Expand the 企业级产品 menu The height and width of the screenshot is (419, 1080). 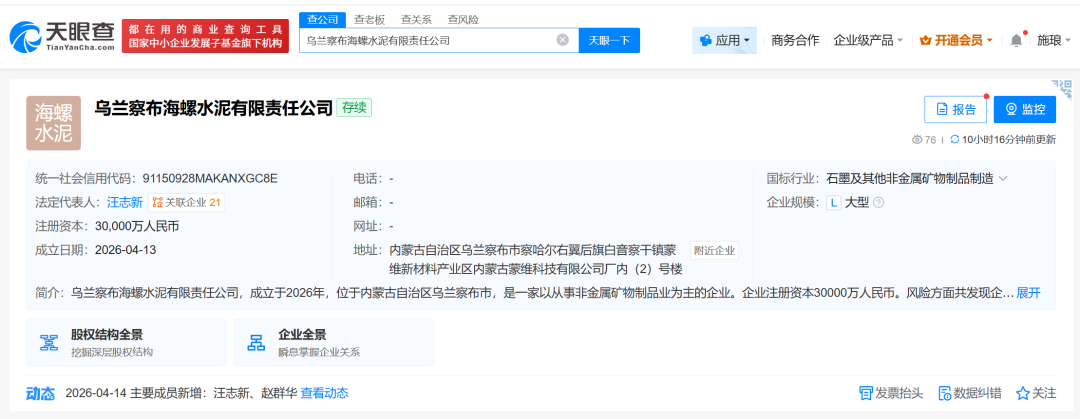coord(868,41)
